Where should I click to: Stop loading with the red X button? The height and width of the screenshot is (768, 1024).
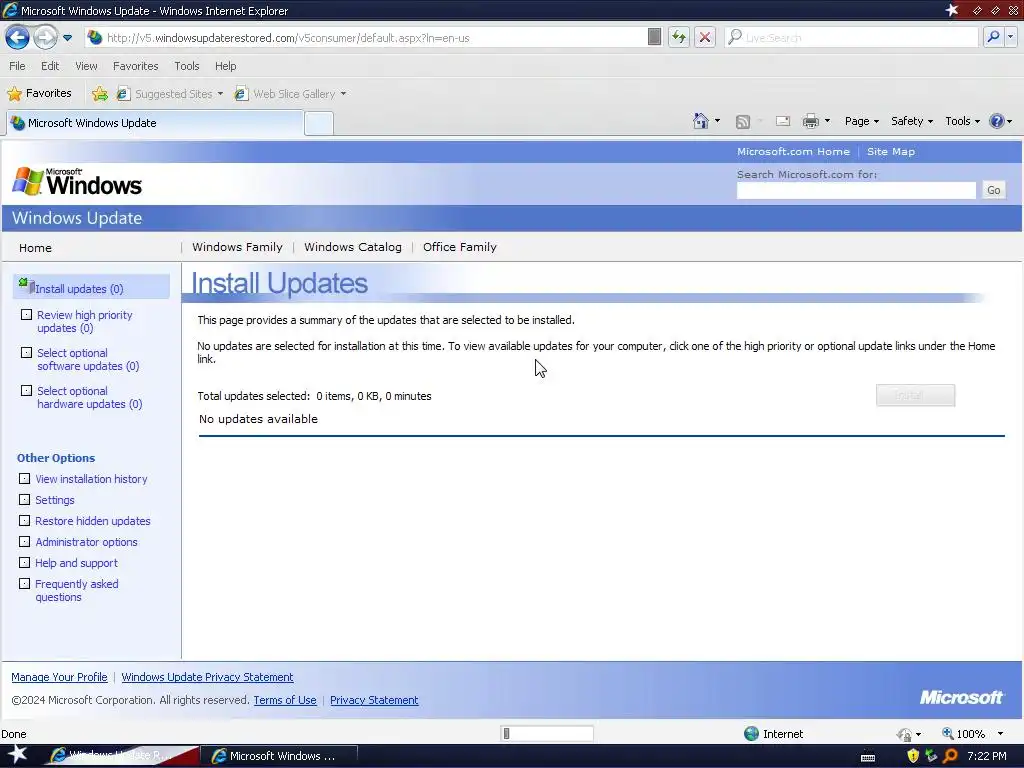click(x=705, y=37)
